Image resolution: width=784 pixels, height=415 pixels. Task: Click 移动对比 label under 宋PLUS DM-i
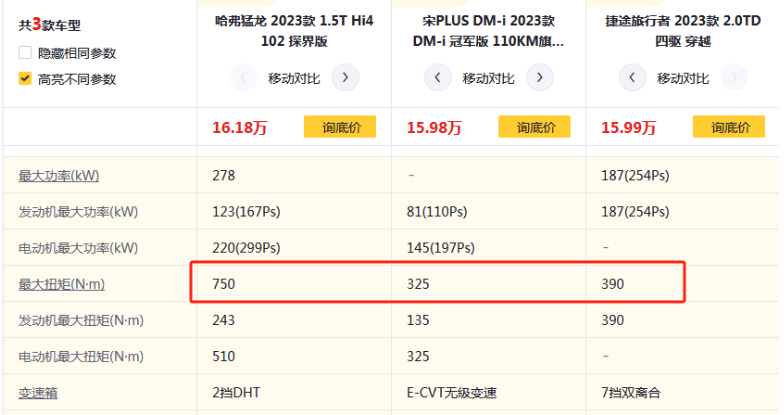pos(488,78)
